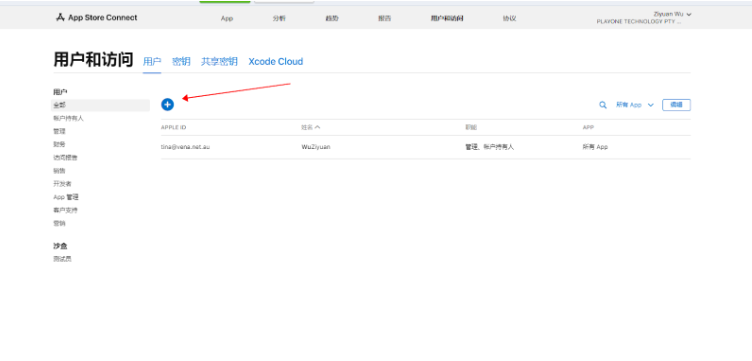This screenshot has height=361, width=752.
Task: Open 测试员 under the 沙盒 section
Action: [62, 259]
